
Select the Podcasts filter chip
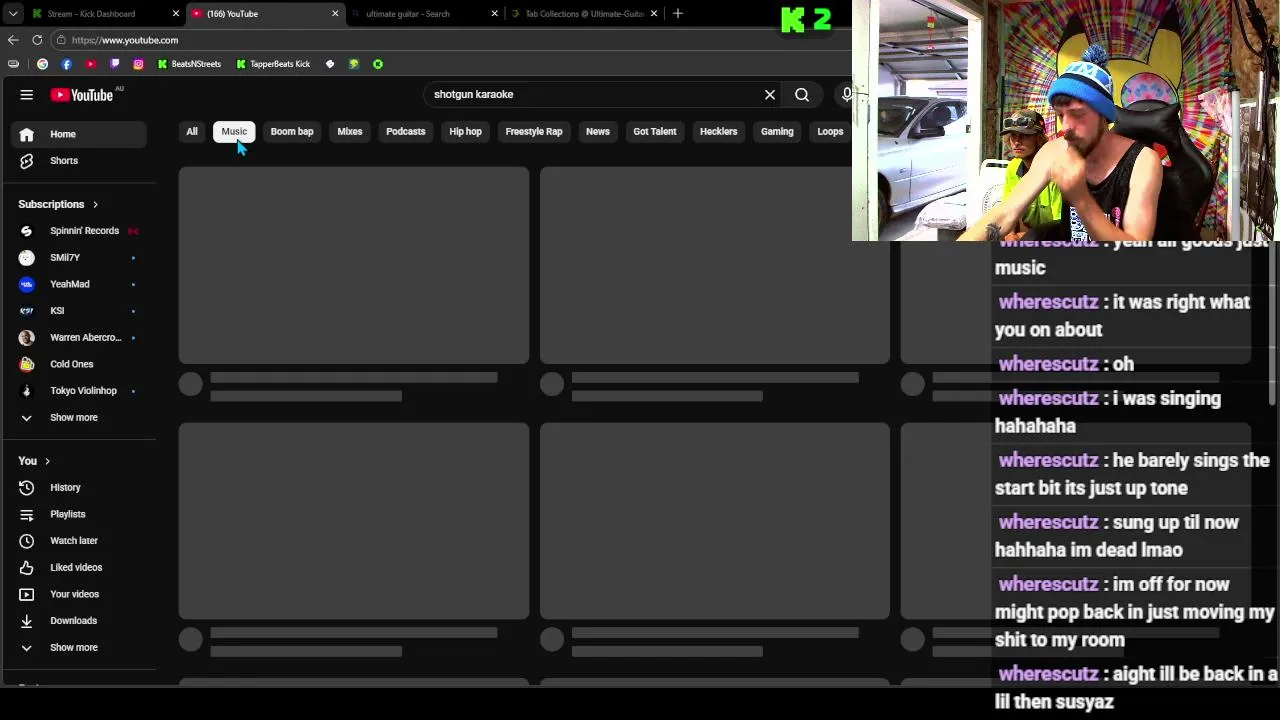[x=406, y=132]
